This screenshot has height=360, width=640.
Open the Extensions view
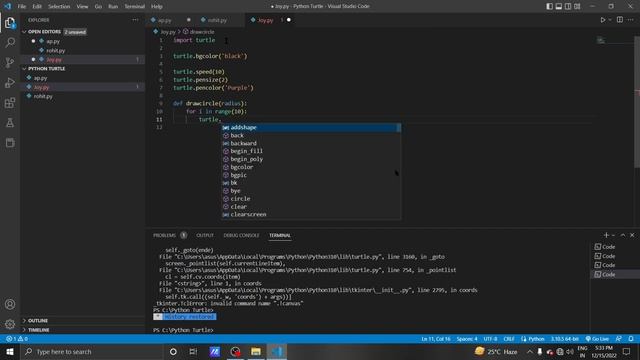pyautogui.click(x=10, y=102)
